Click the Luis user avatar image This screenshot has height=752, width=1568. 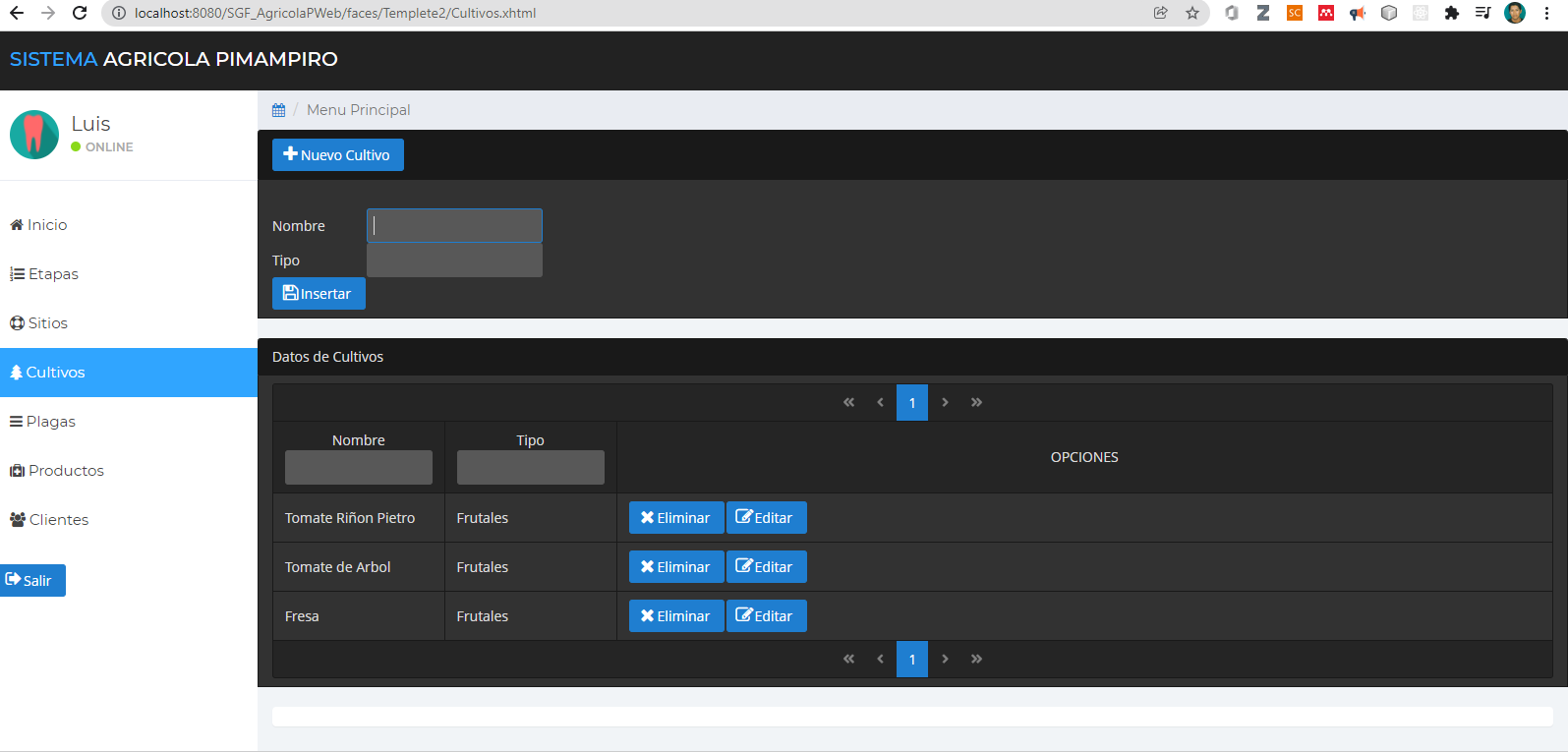pyautogui.click(x=34, y=135)
